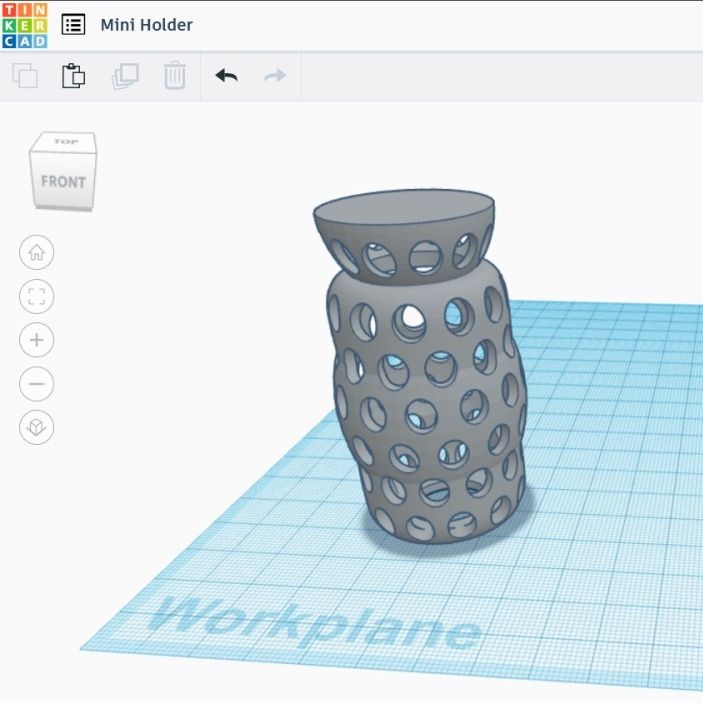Image resolution: width=703 pixels, height=703 pixels.
Task: Click the Duplicate and repeat icon
Action: point(125,76)
